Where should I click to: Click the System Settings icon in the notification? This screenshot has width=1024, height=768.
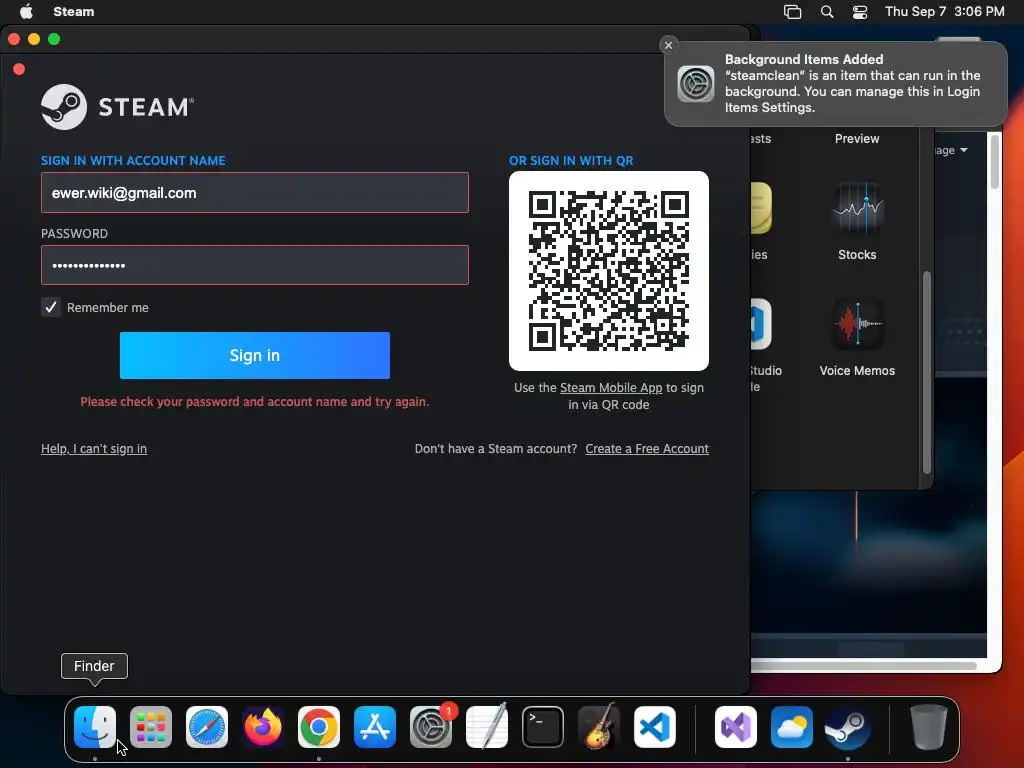click(696, 84)
